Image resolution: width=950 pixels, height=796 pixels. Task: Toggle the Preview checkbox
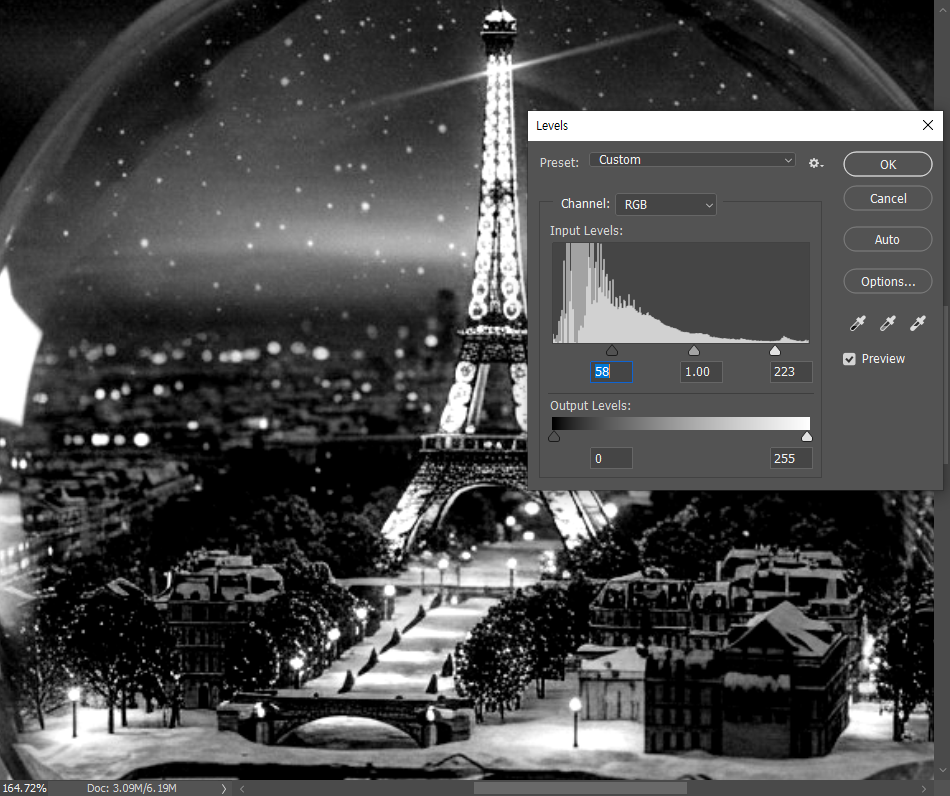click(x=849, y=359)
